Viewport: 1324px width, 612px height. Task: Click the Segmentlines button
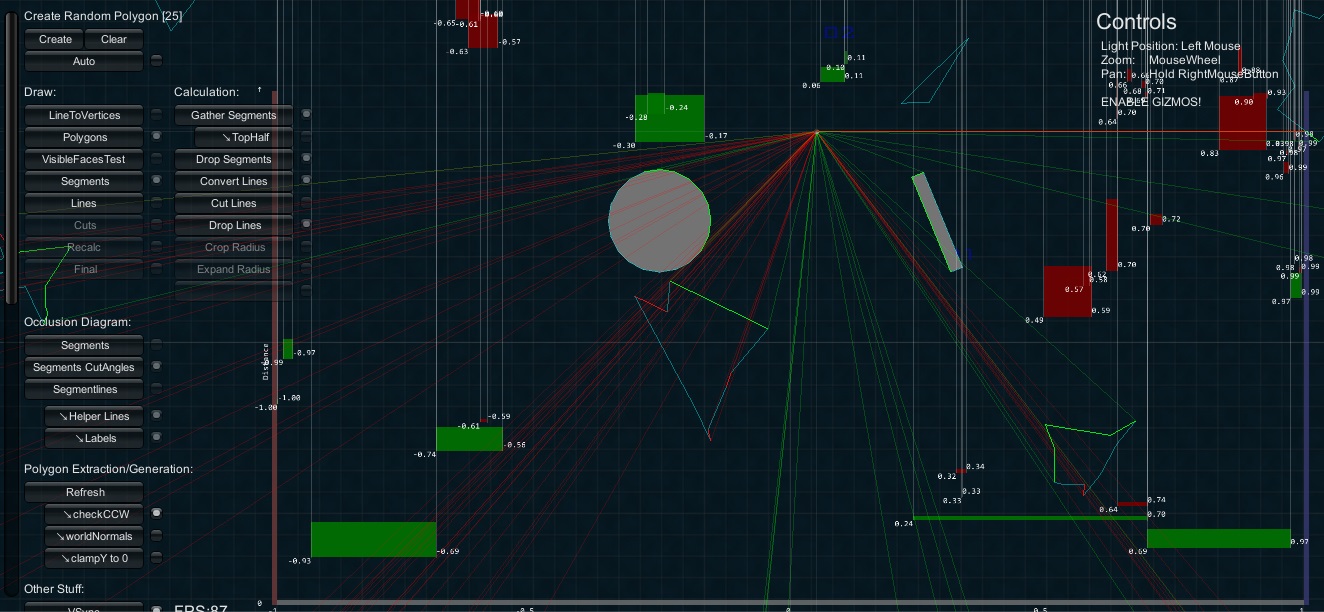[84, 390]
